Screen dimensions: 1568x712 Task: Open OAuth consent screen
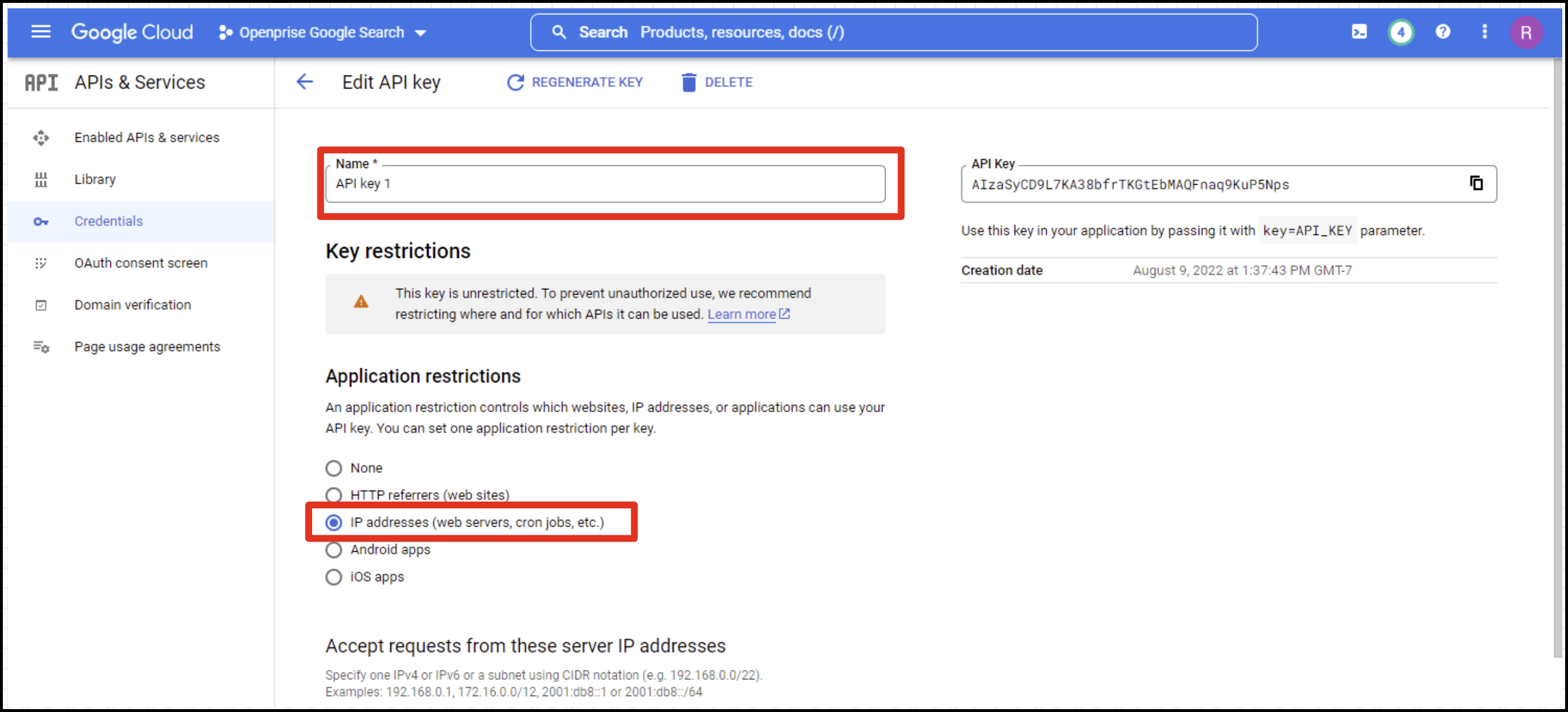141,263
